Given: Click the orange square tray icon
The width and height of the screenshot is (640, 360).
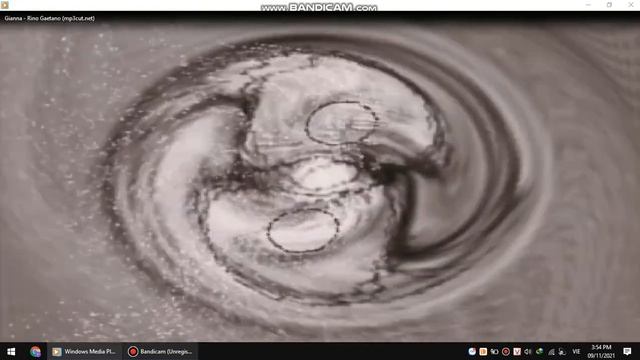Looking at the screenshot, I should pos(483,351).
